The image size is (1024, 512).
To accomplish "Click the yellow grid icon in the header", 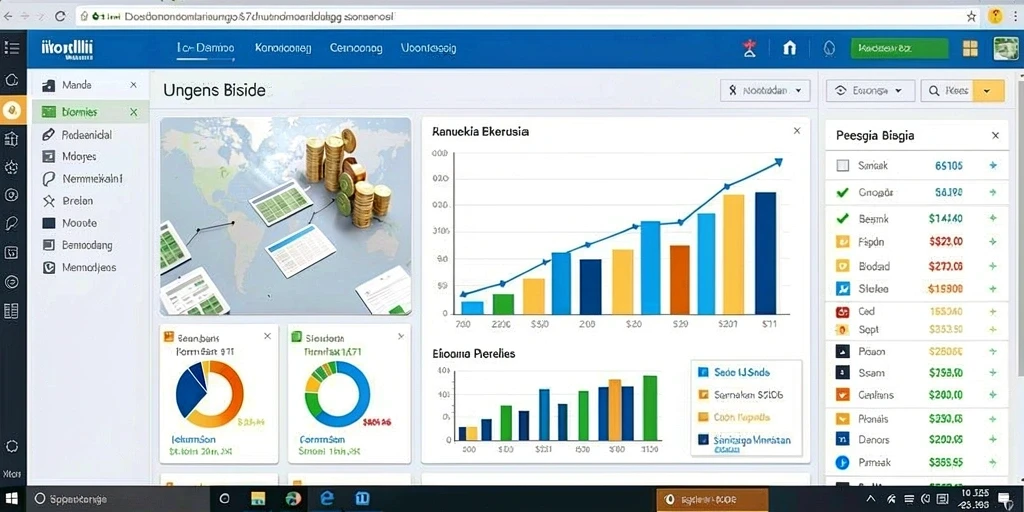I will point(970,48).
